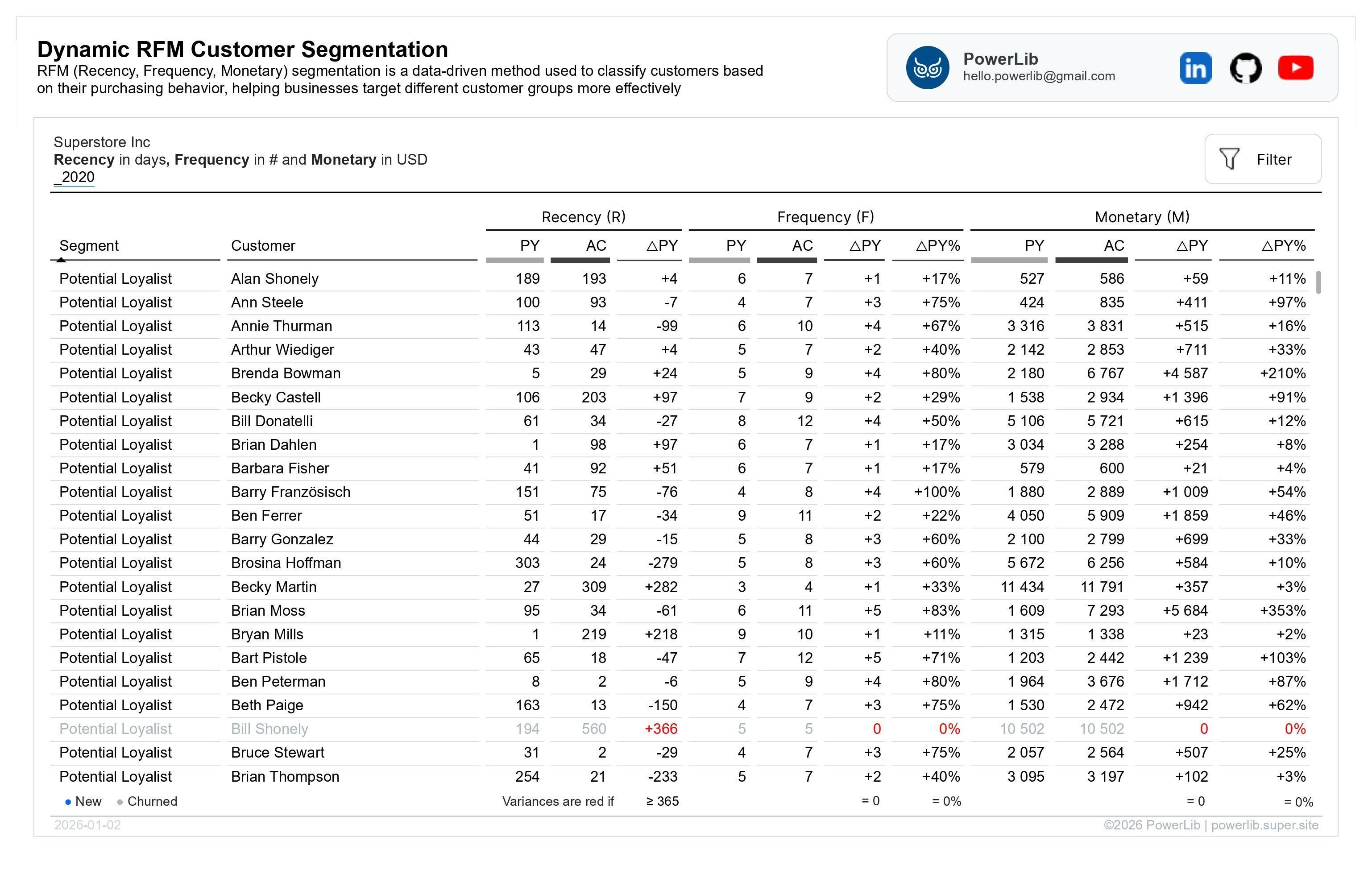Click the Frequency (F) group header

[x=825, y=217]
